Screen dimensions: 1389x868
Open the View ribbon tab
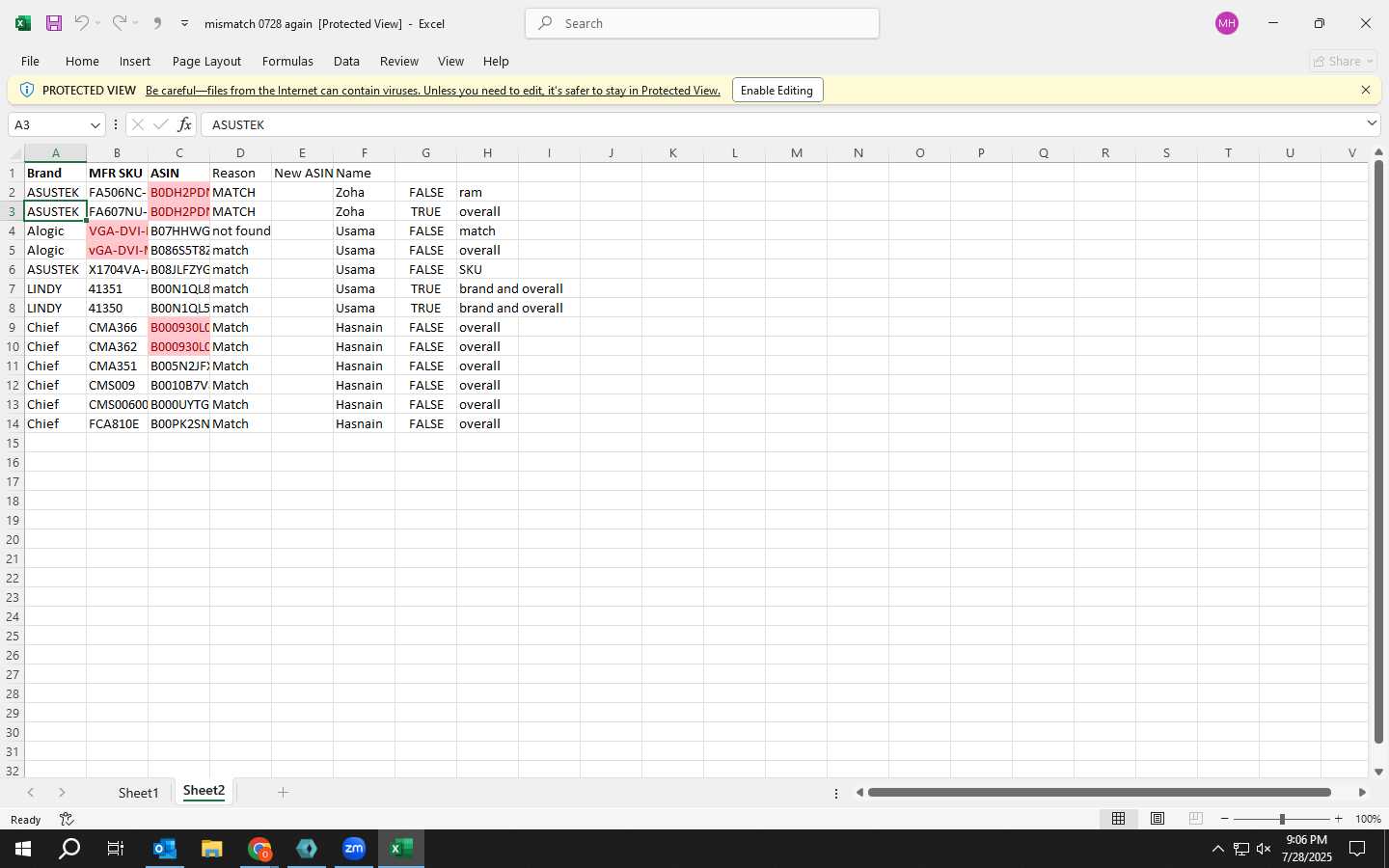[x=450, y=61]
